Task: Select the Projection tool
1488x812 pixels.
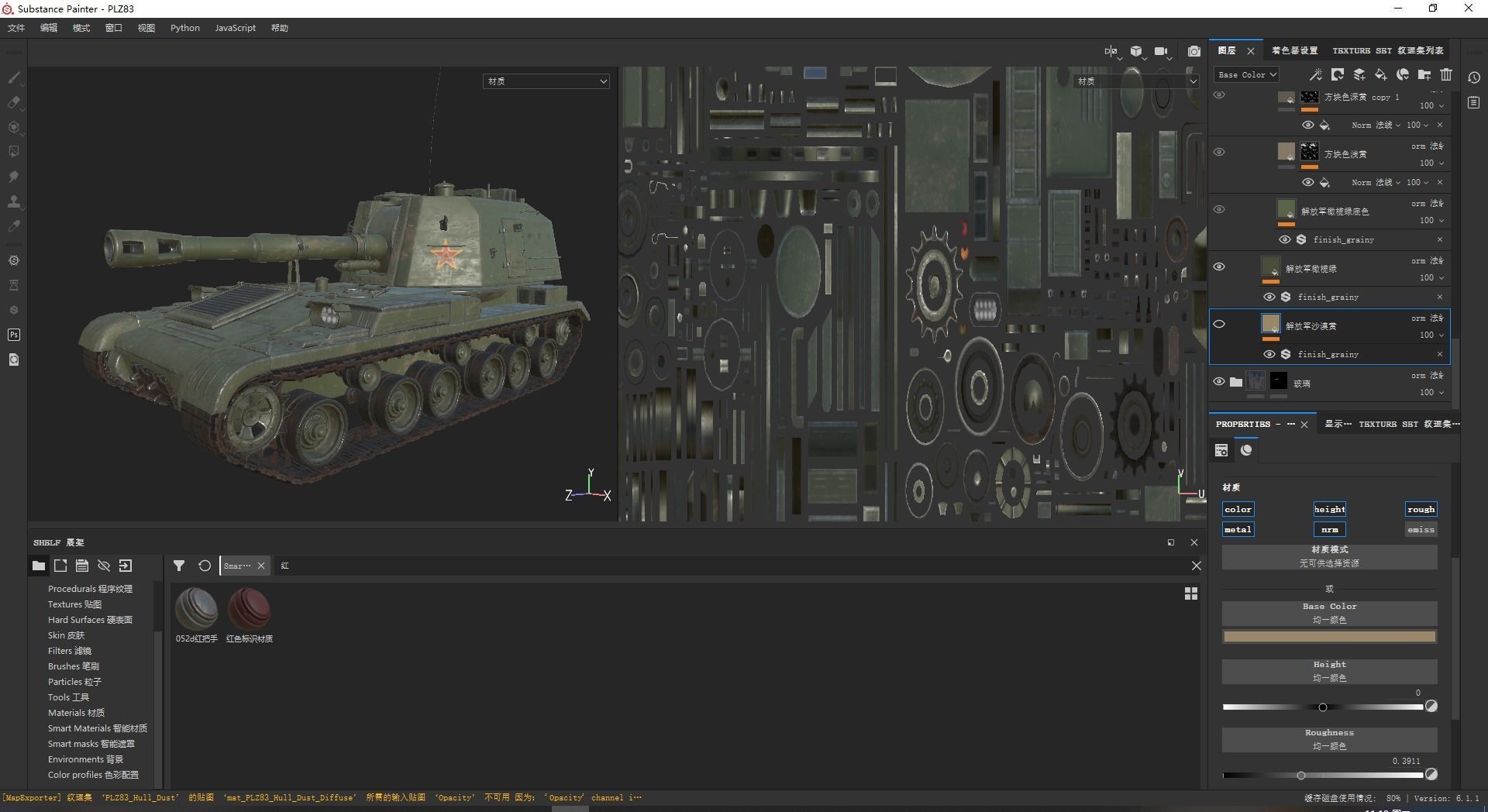Action: (x=13, y=127)
